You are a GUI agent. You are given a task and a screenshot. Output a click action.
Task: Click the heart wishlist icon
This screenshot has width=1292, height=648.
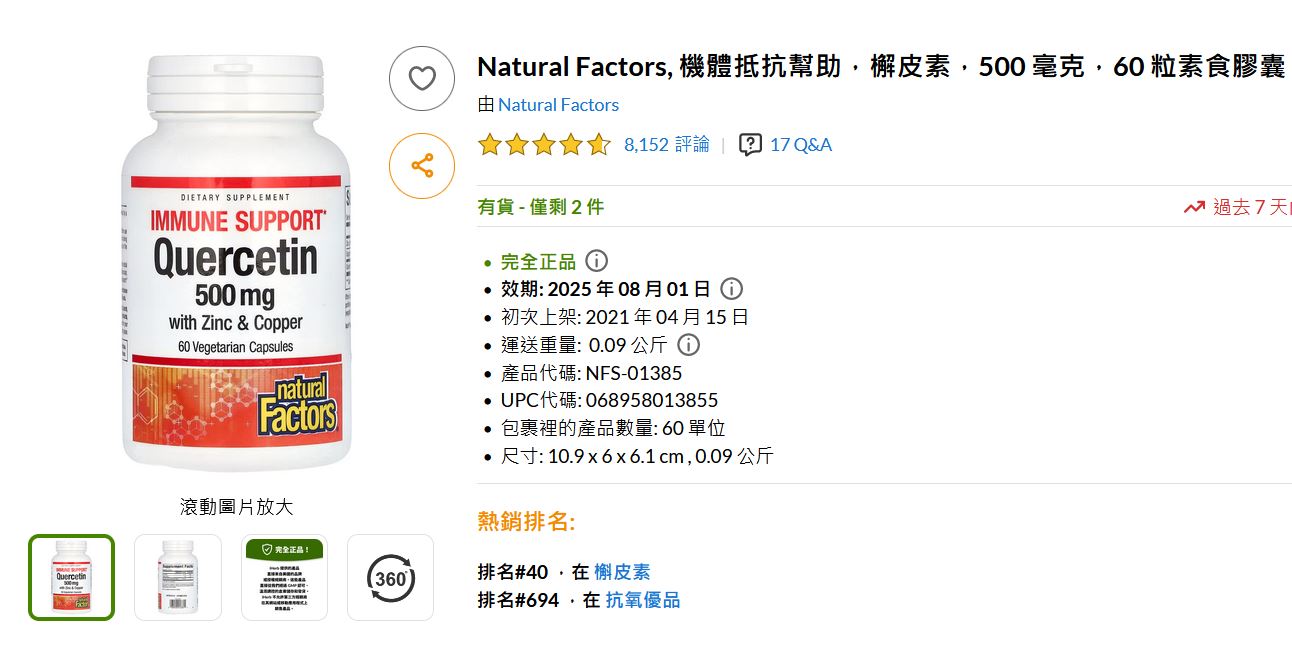point(422,78)
